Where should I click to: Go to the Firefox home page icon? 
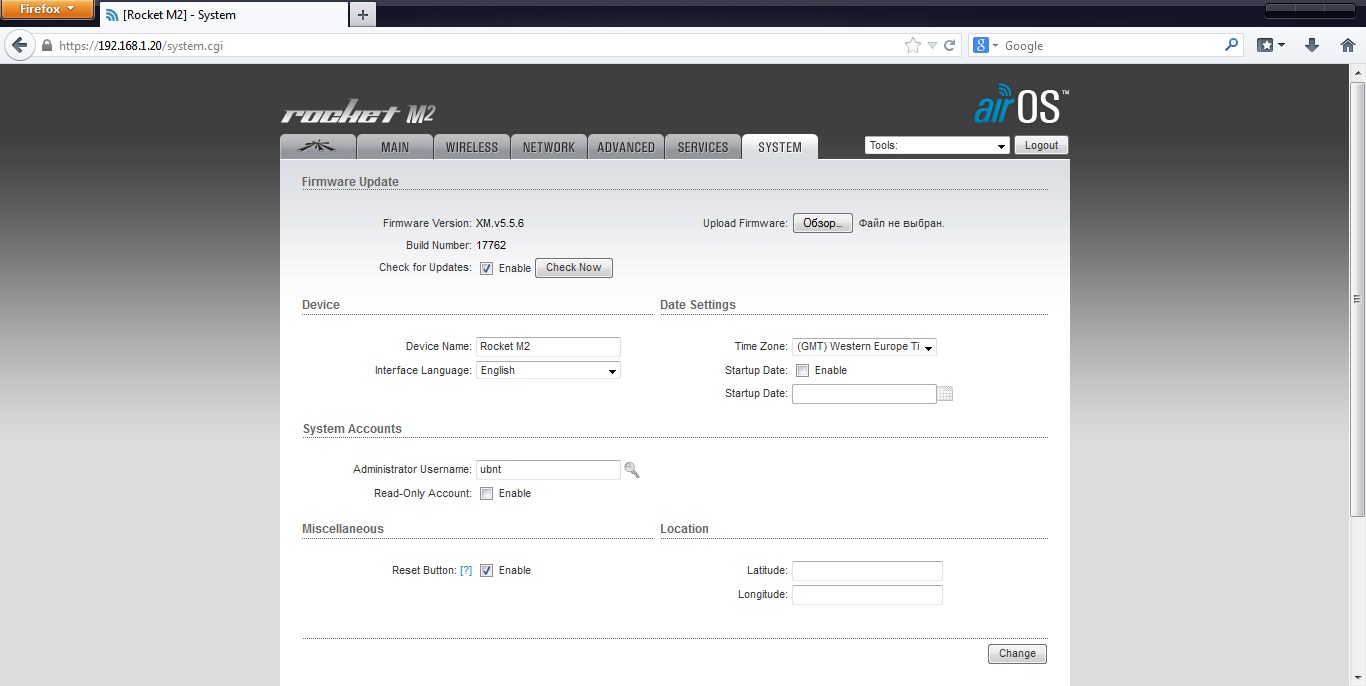[x=1347, y=45]
